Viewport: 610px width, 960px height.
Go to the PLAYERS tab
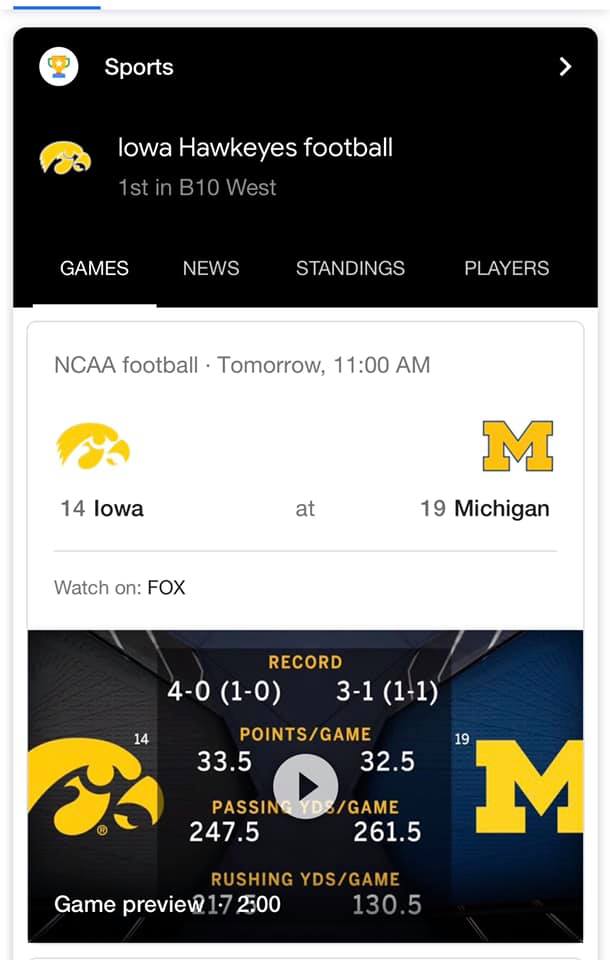click(x=506, y=268)
